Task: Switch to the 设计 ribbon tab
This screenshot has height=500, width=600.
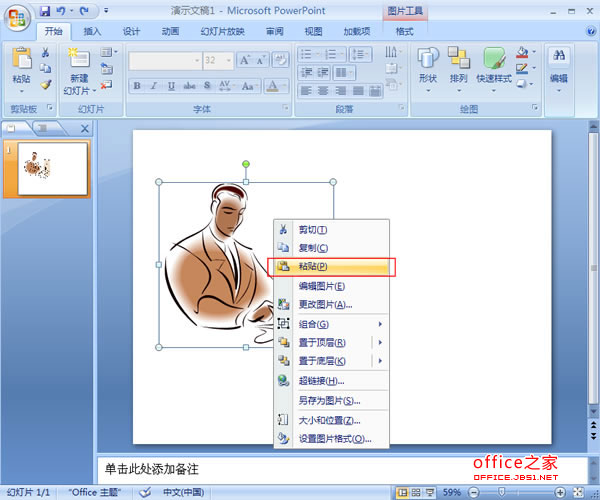Action: tap(131, 31)
